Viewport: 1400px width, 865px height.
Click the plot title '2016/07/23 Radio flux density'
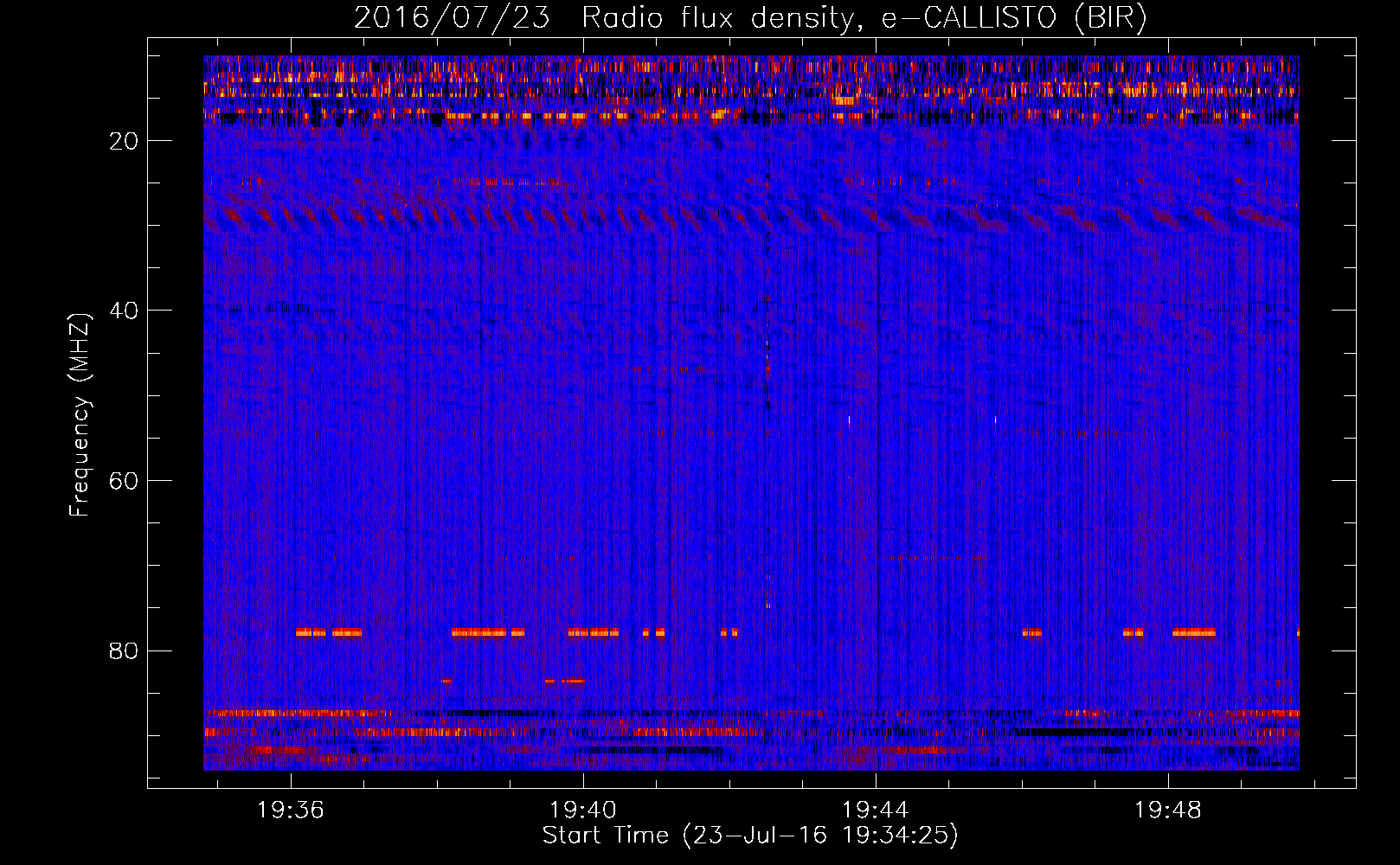(x=750, y=17)
